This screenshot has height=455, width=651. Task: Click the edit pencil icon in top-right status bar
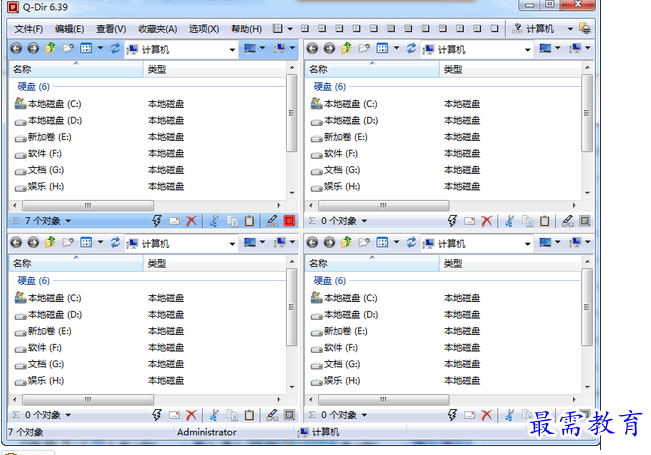pyautogui.click(x=568, y=221)
